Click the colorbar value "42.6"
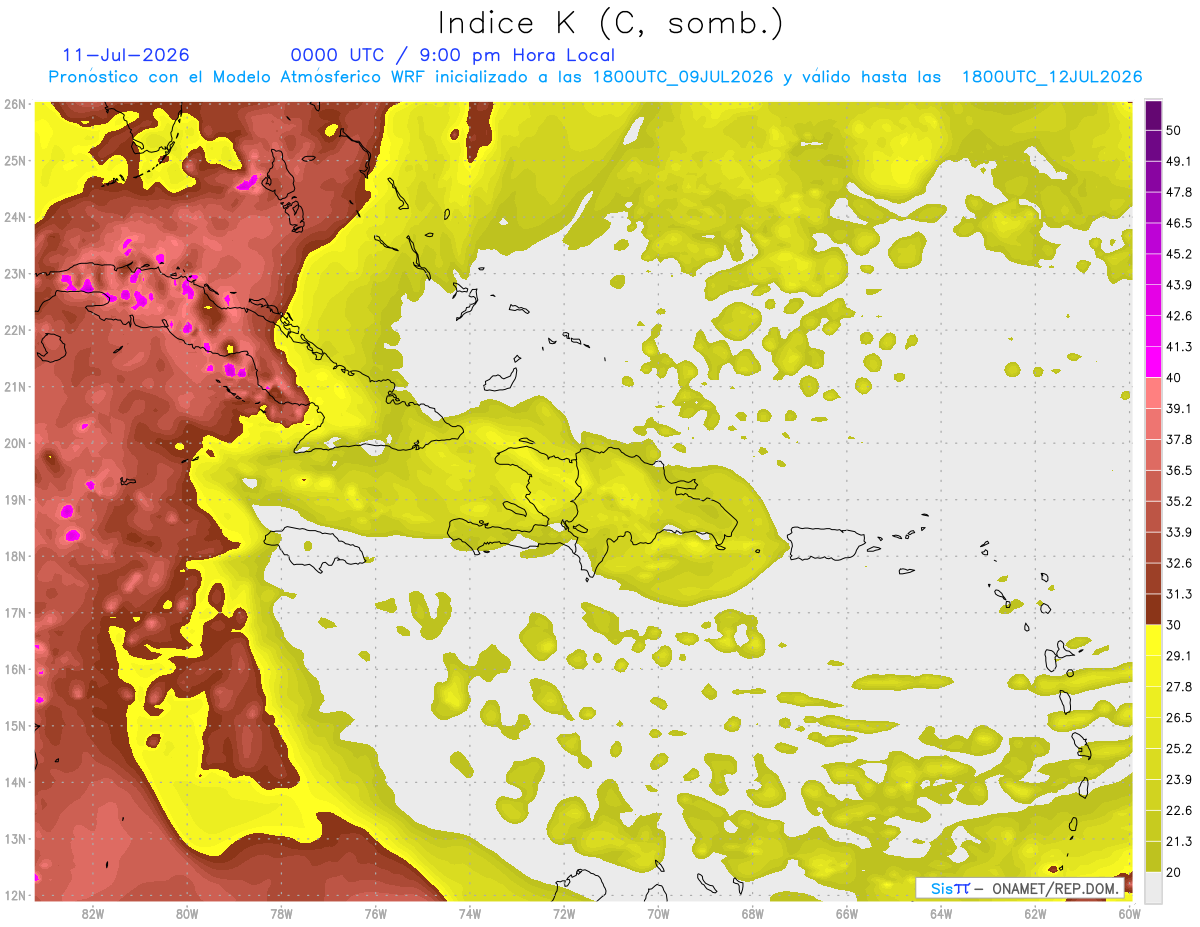Image resolution: width=1200 pixels, height=927 pixels. click(1179, 316)
